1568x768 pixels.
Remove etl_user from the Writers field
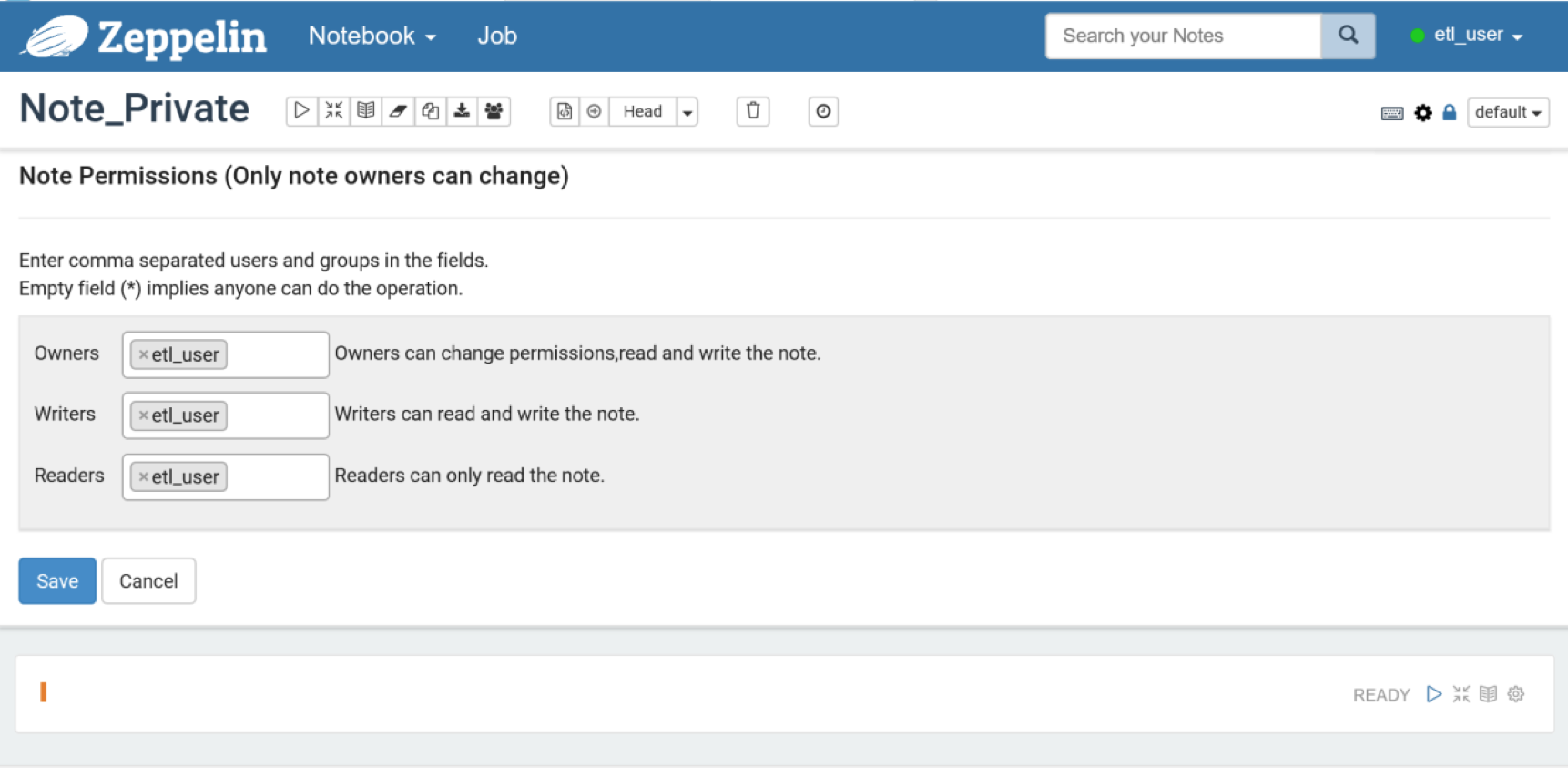[x=143, y=415]
